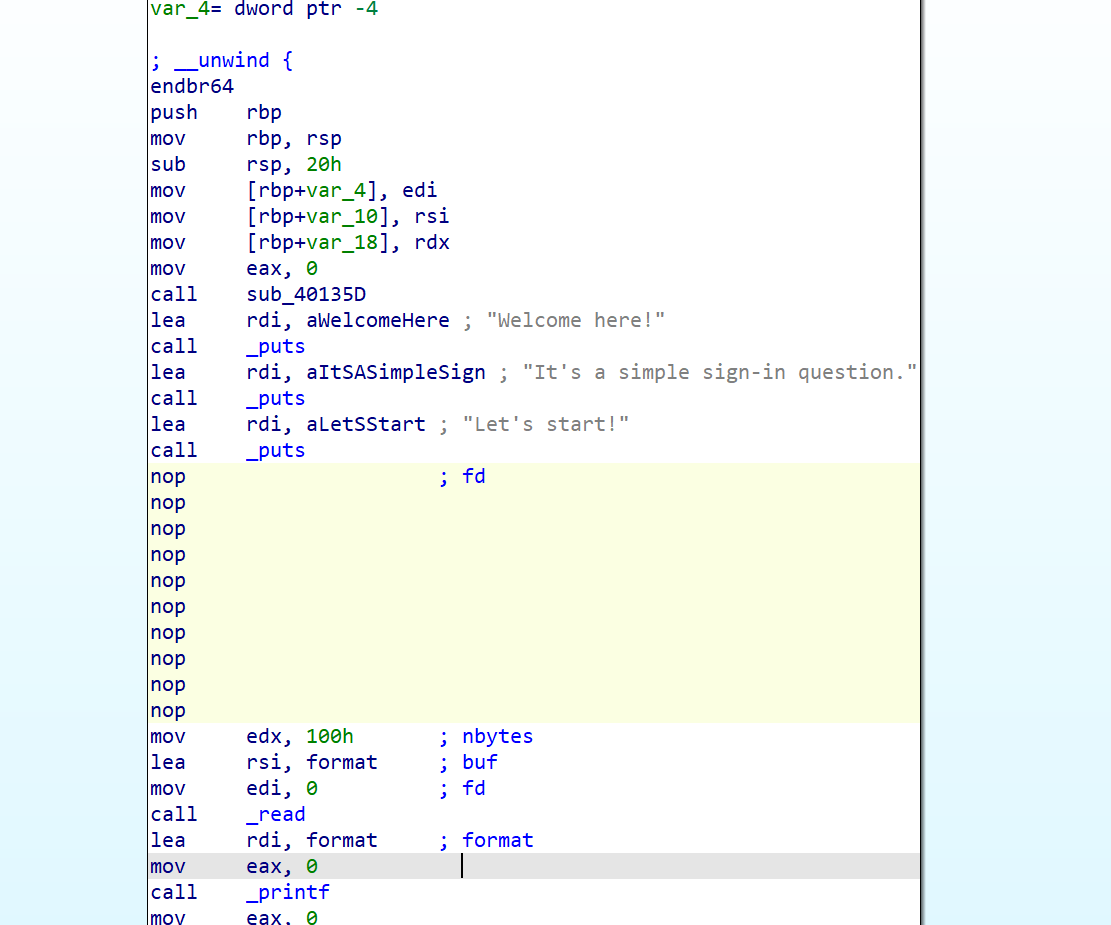This screenshot has width=1111, height=925.
Task: Click the lea mnemonic on the aWelcomeHere line
Action: coord(168,320)
